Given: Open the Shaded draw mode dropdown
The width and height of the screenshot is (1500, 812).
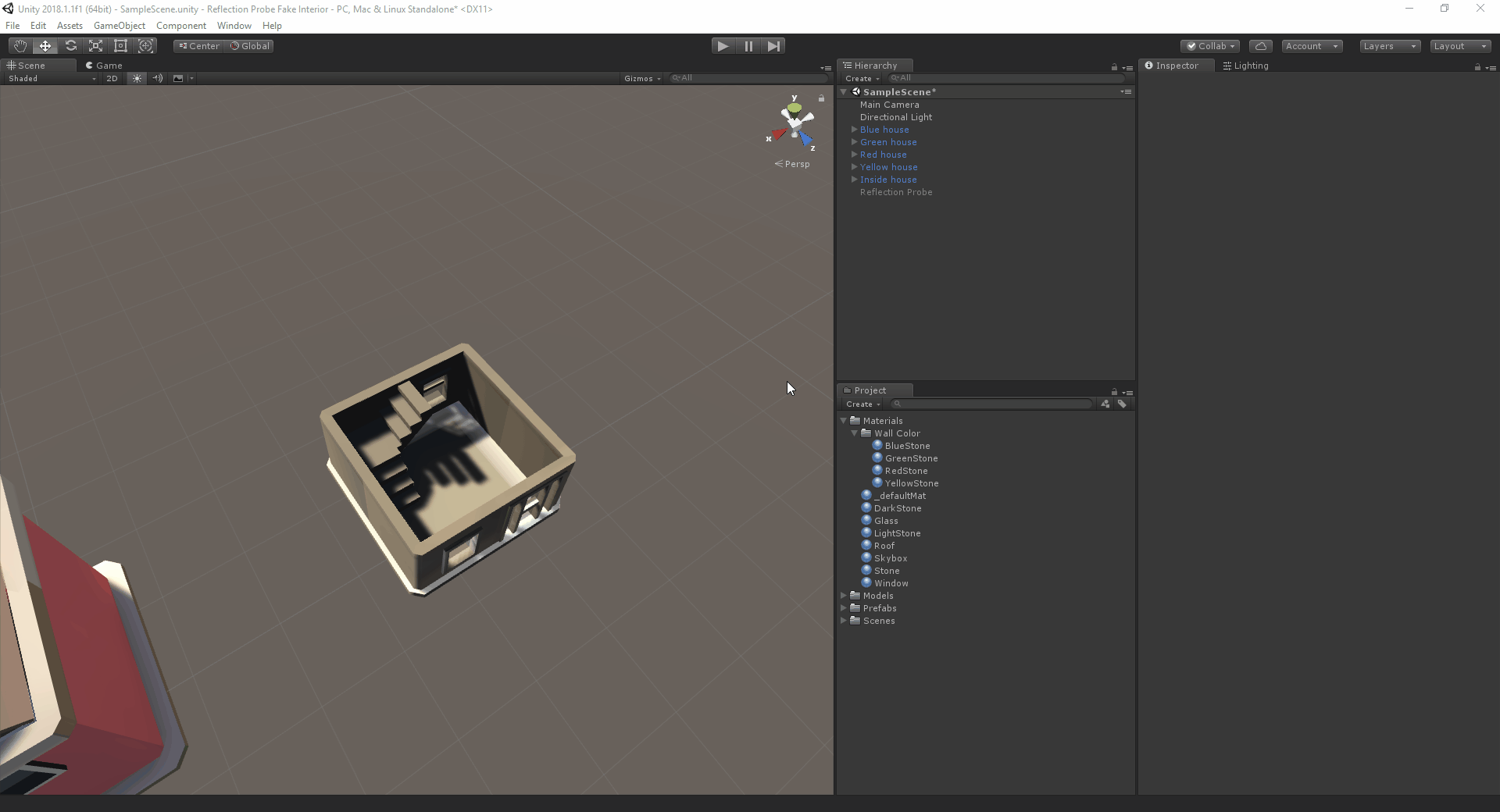Looking at the screenshot, I should [52, 78].
